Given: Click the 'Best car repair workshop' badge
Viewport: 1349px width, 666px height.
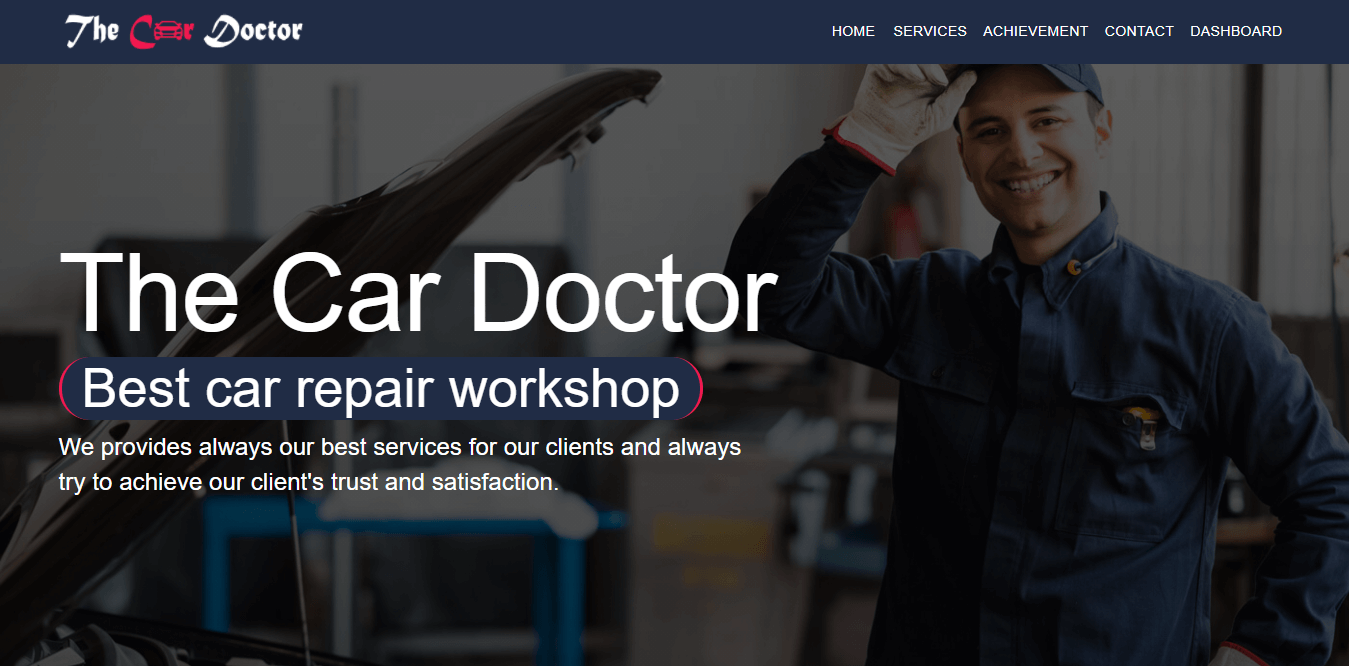Looking at the screenshot, I should (381, 388).
